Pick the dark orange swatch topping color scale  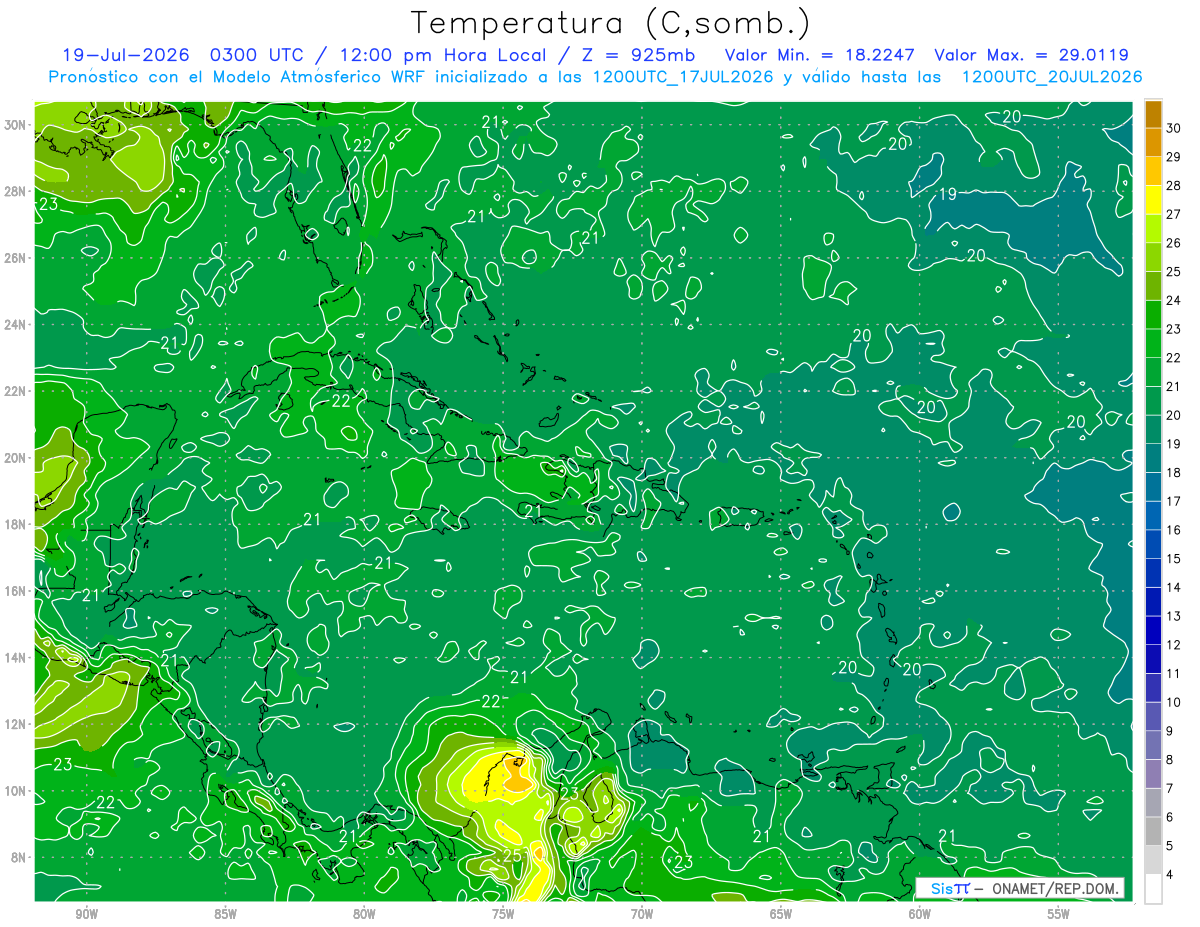pyautogui.click(x=1153, y=113)
